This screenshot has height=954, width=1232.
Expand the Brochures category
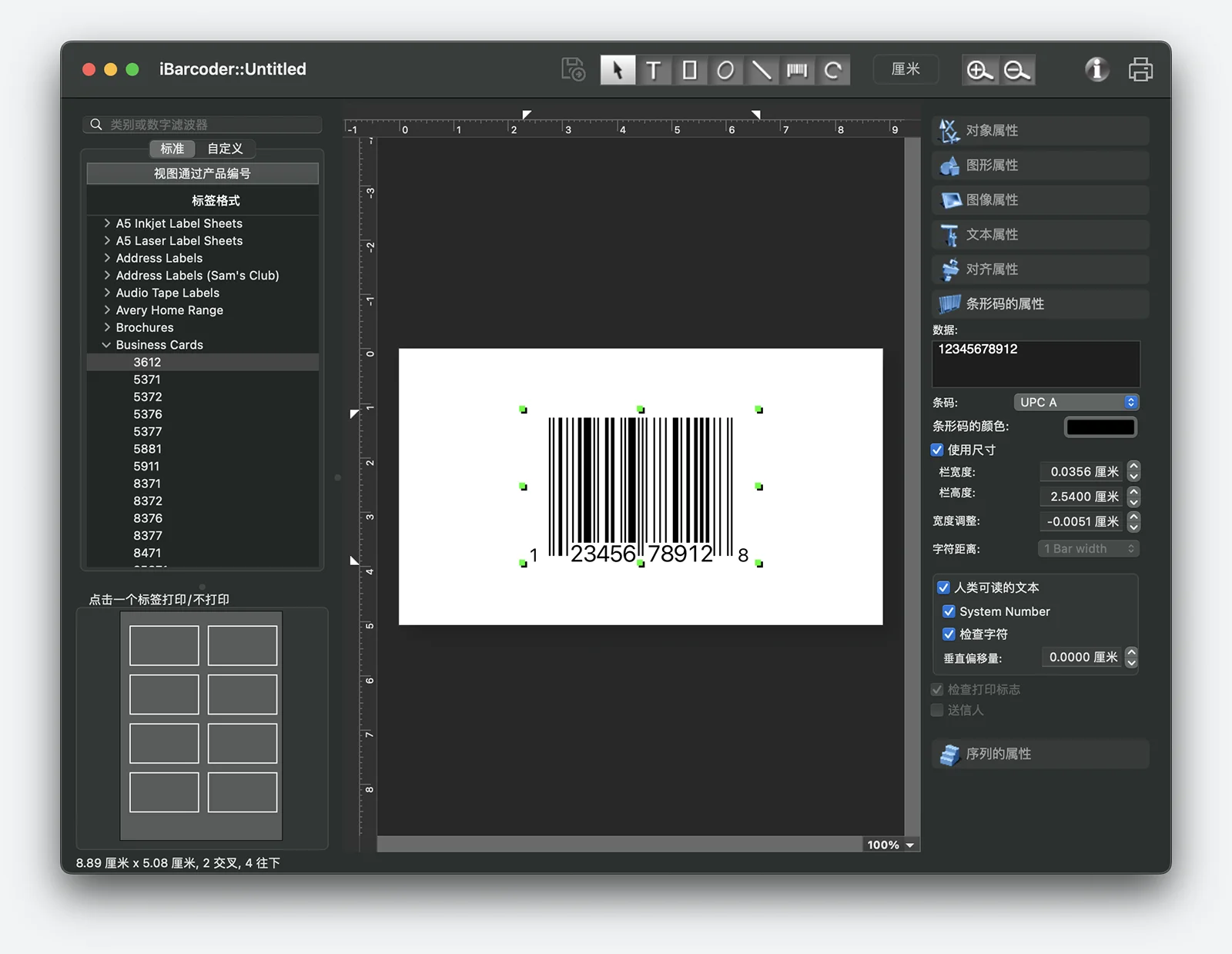pos(107,327)
